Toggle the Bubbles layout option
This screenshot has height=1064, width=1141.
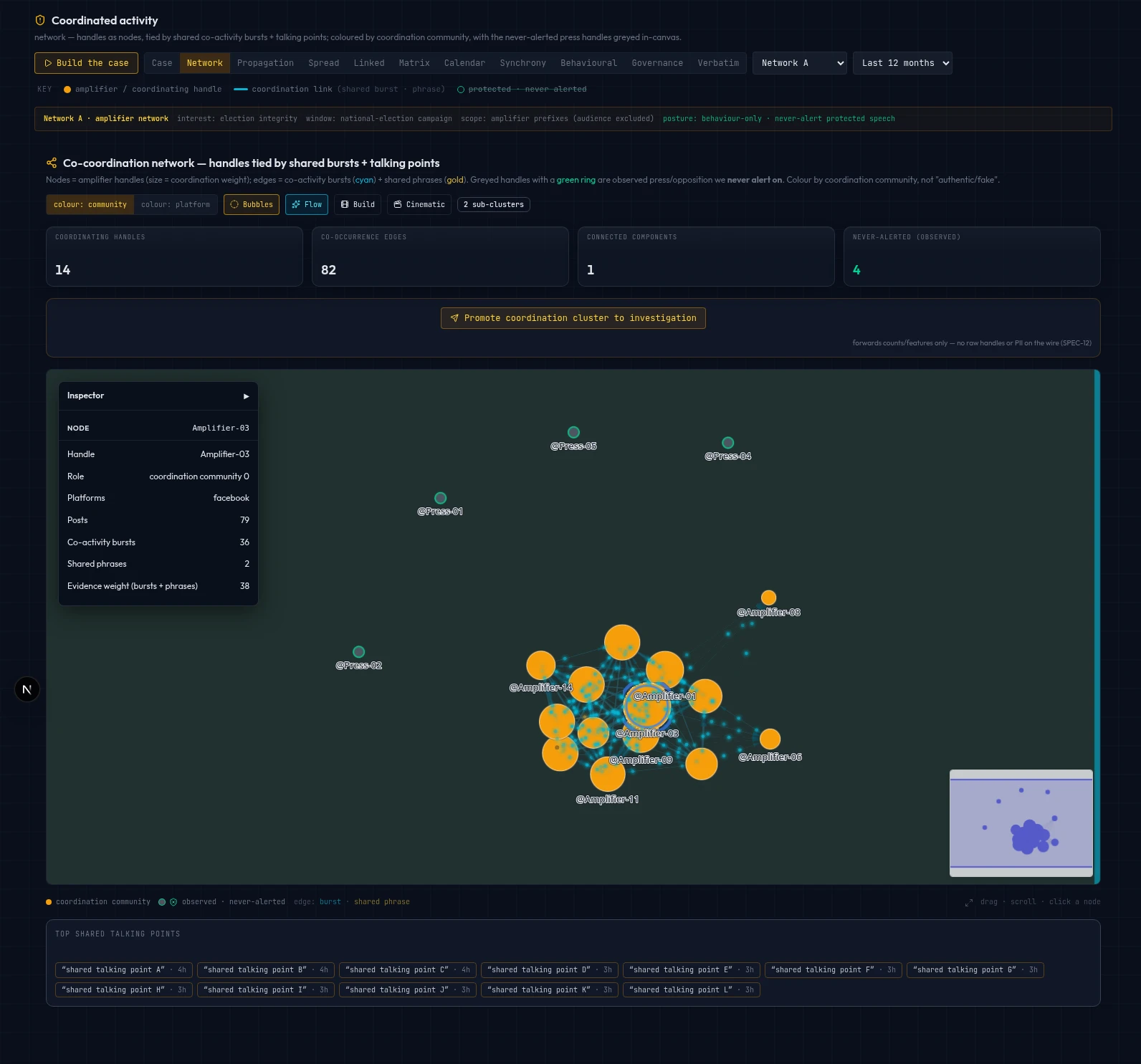pos(252,204)
